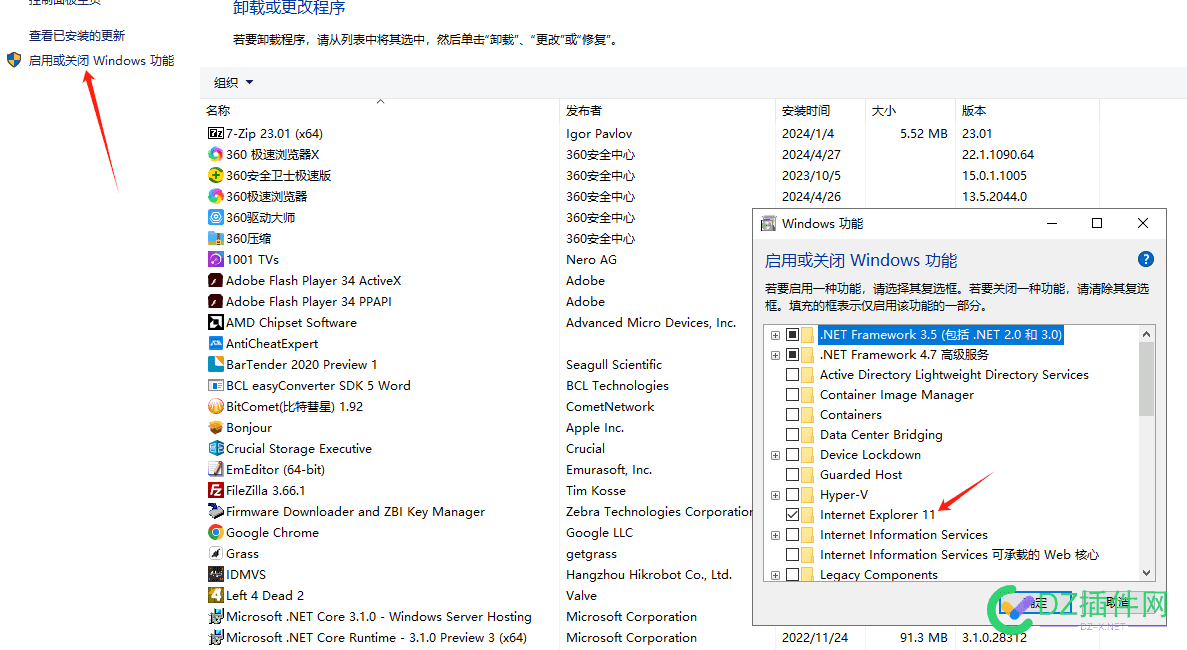This screenshot has width=1187, height=650.
Task: Click the Adobe Flash Player 34 ActiveX icon
Action: (216, 281)
